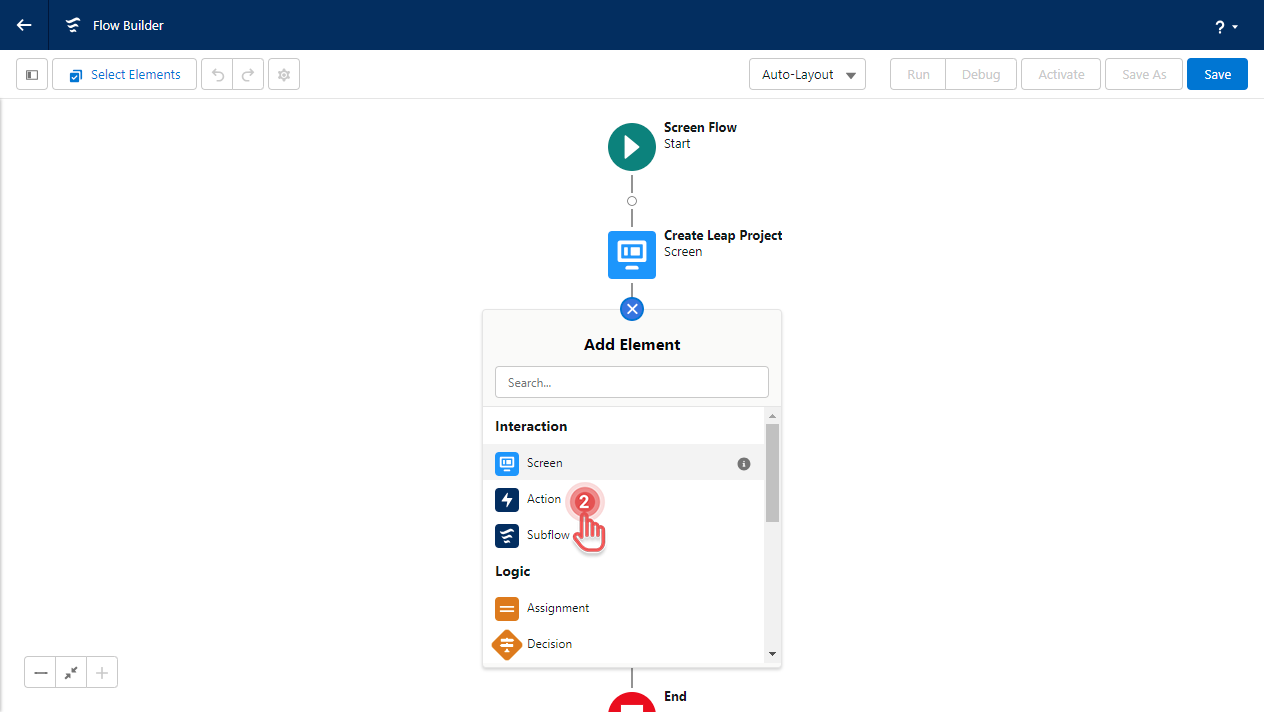The height and width of the screenshot is (712, 1264).
Task: Save the flow with the Save button
Action: [x=1216, y=74]
